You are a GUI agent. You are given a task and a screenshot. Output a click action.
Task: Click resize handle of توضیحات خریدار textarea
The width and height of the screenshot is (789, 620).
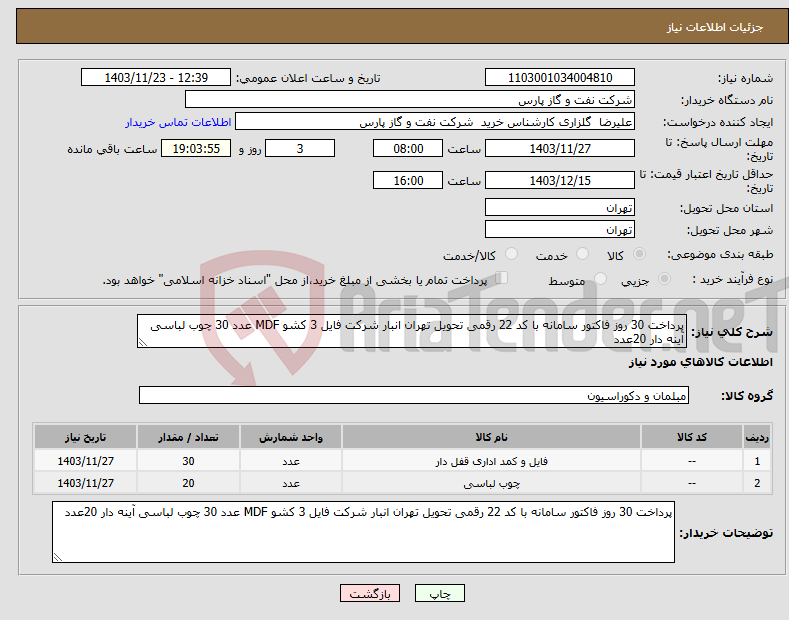click(57, 558)
